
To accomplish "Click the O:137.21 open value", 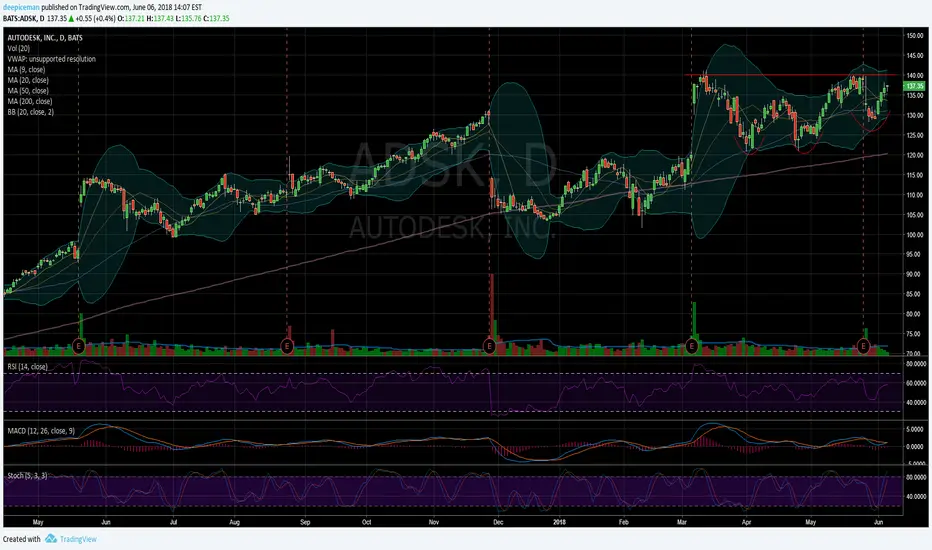I will pyautogui.click(x=131, y=18).
